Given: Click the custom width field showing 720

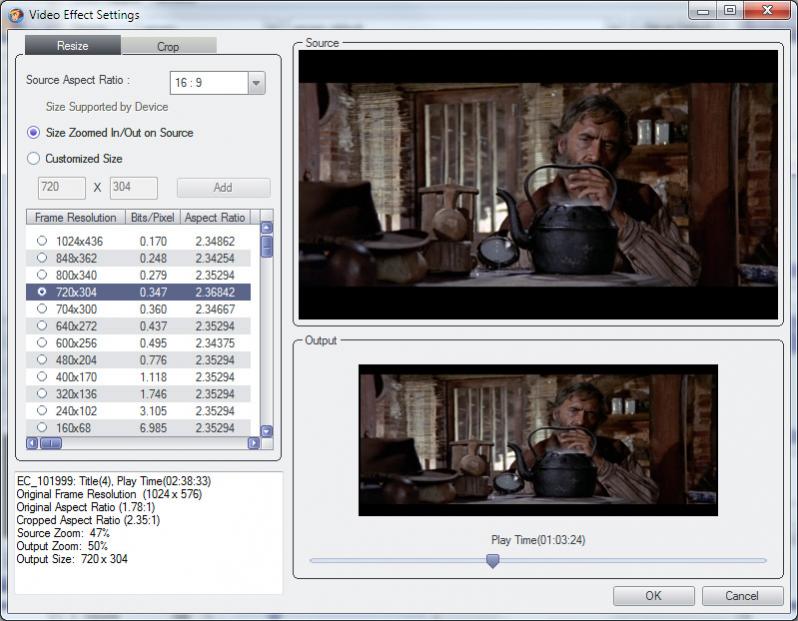Looking at the screenshot, I should pos(61,187).
